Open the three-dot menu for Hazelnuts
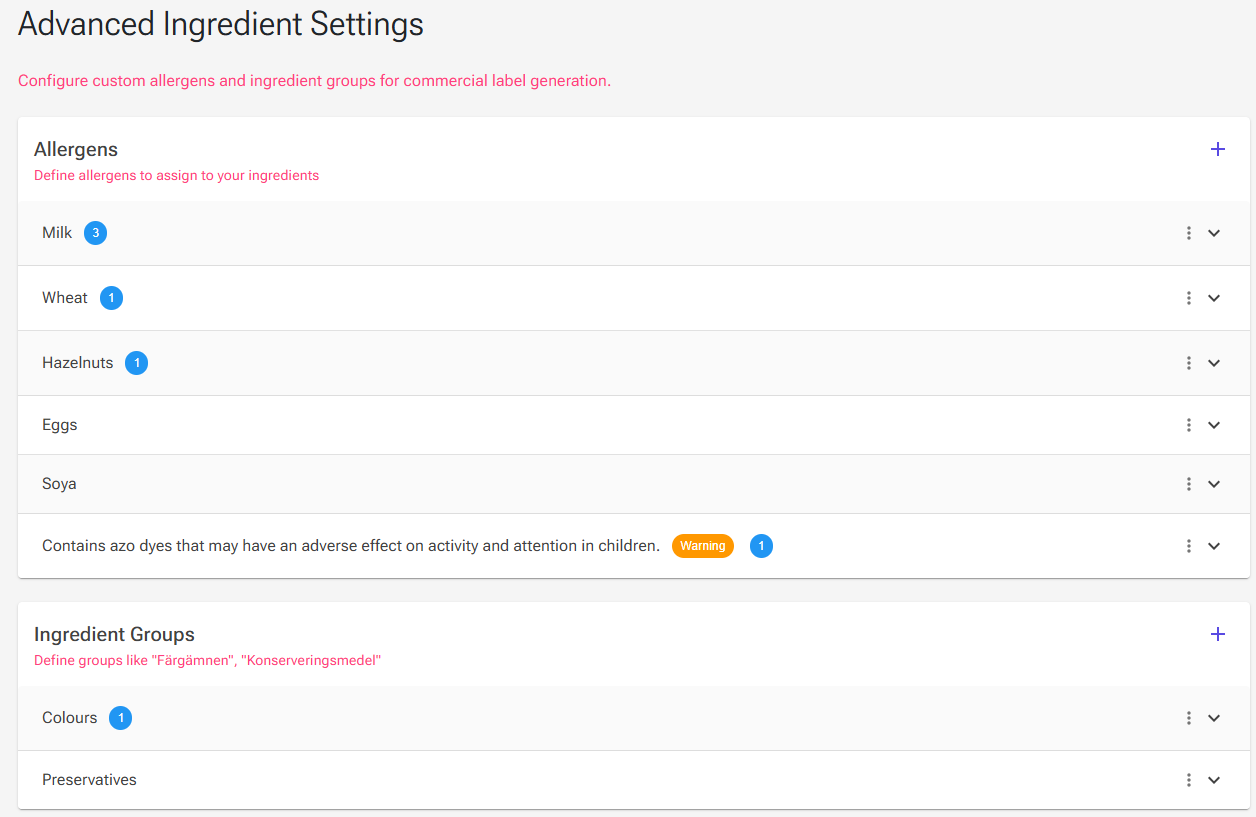The height and width of the screenshot is (817, 1256). point(1188,363)
